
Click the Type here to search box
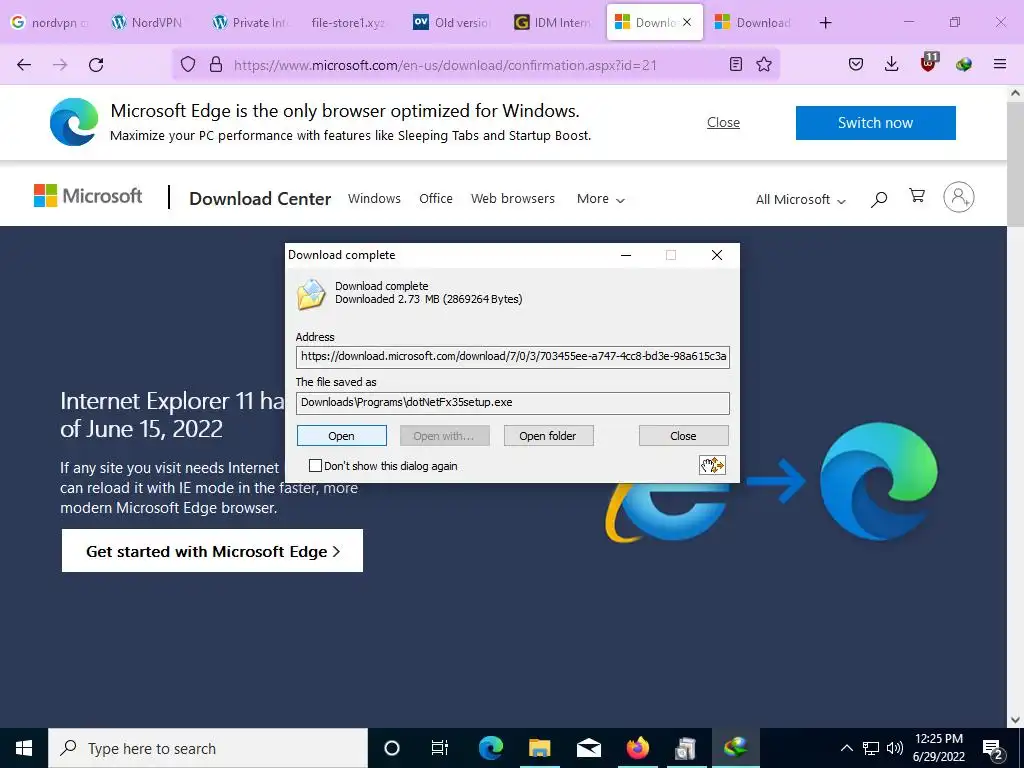pyautogui.click(x=208, y=748)
